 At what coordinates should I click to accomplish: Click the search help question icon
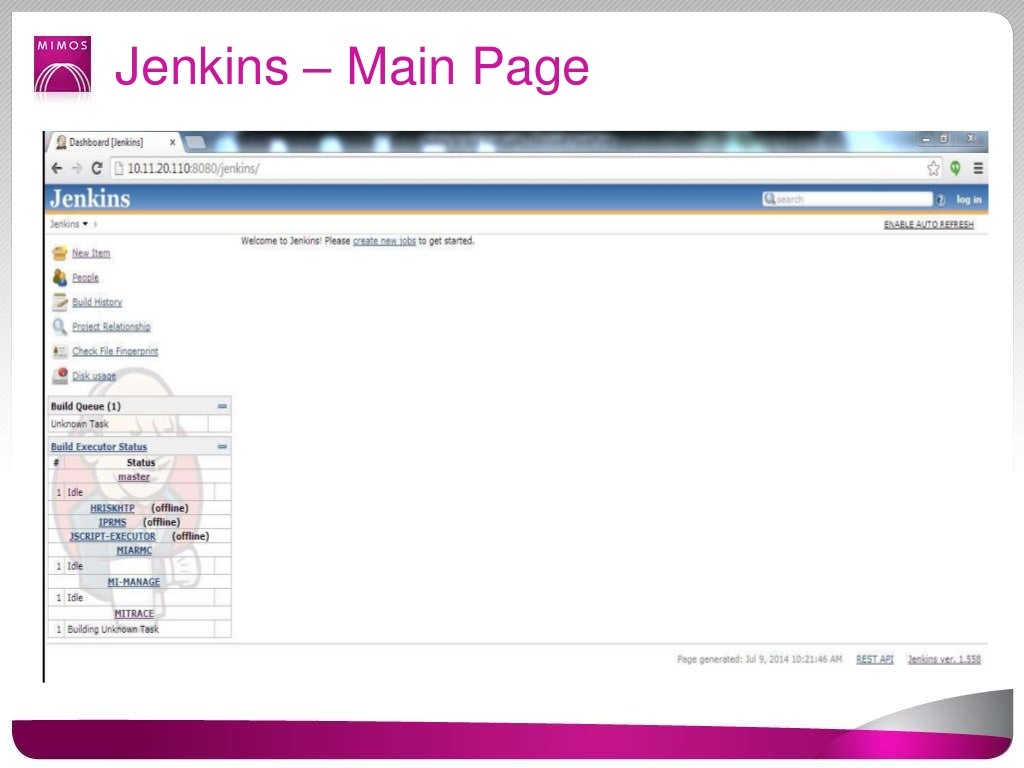[x=940, y=200]
